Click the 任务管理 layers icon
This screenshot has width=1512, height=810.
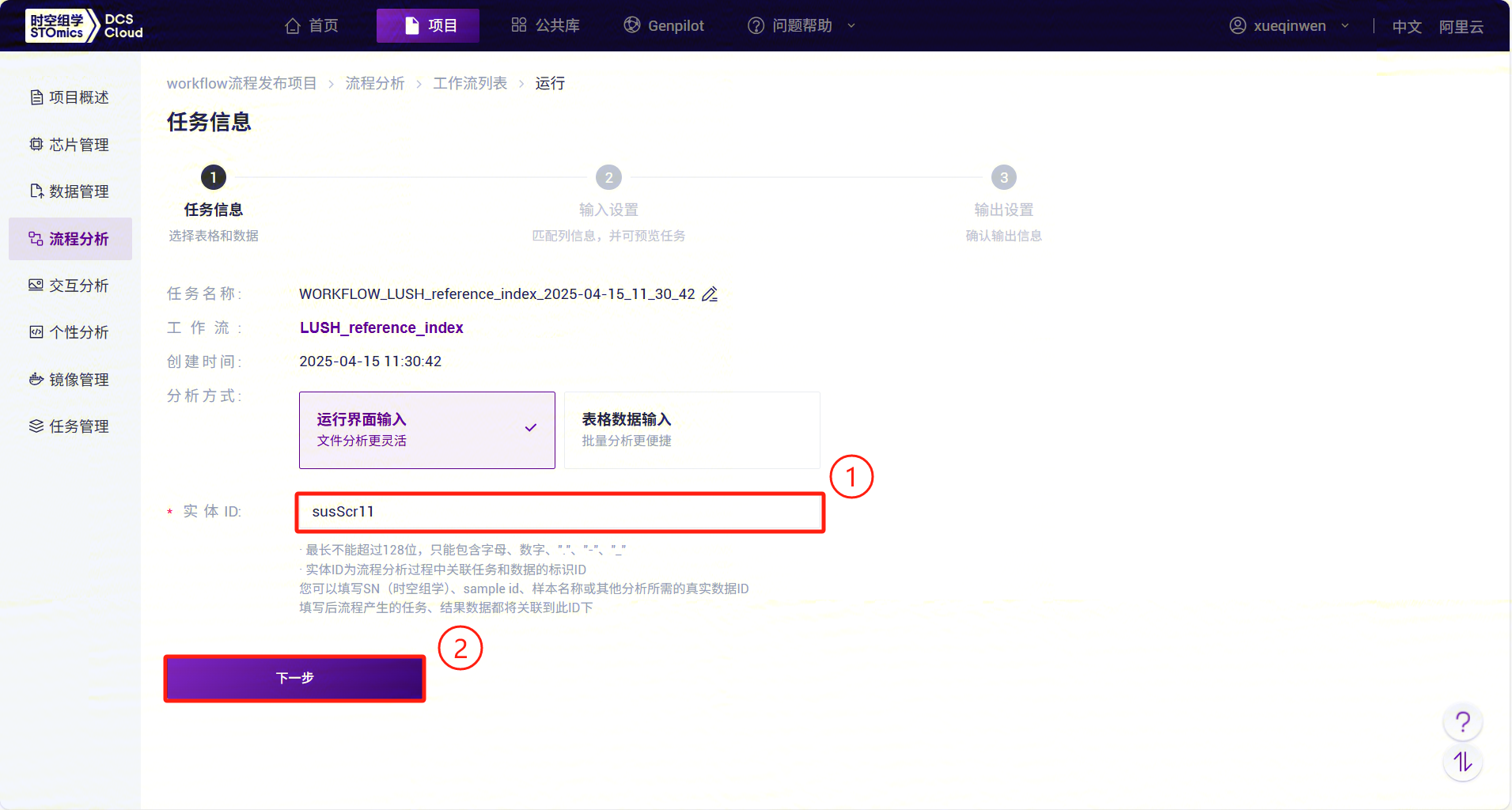click(36, 426)
